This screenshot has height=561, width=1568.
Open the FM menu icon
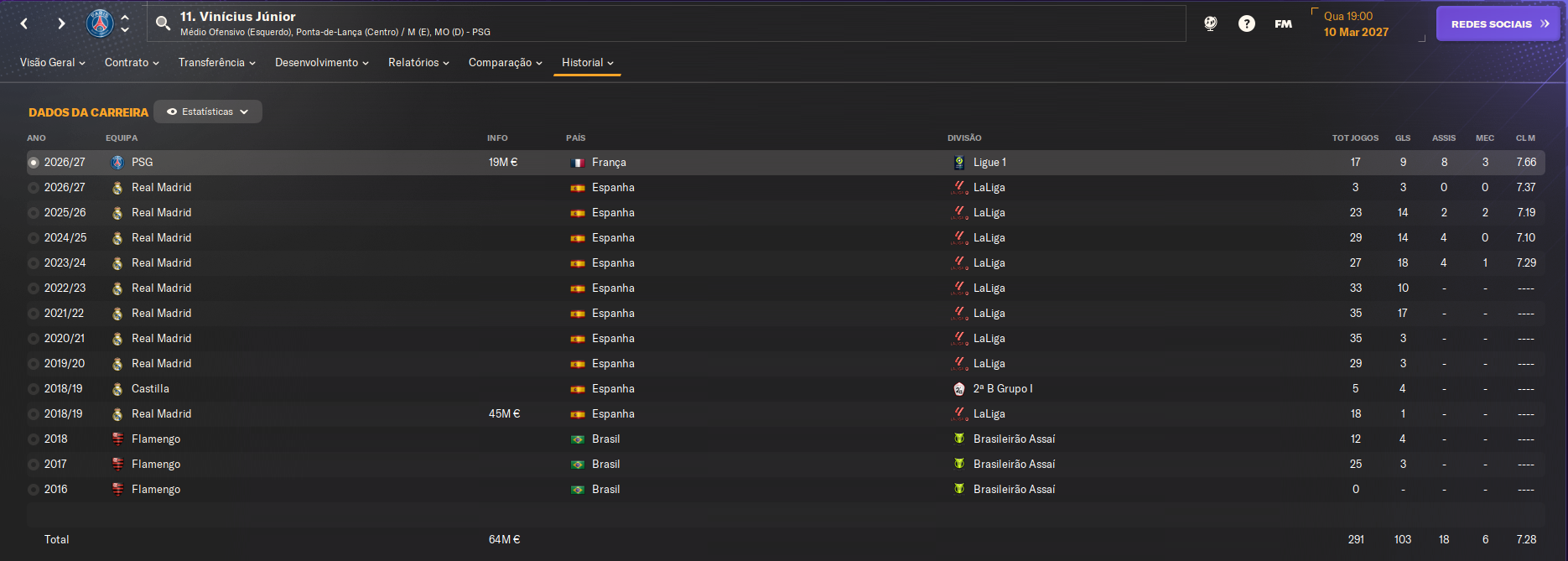(1283, 23)
